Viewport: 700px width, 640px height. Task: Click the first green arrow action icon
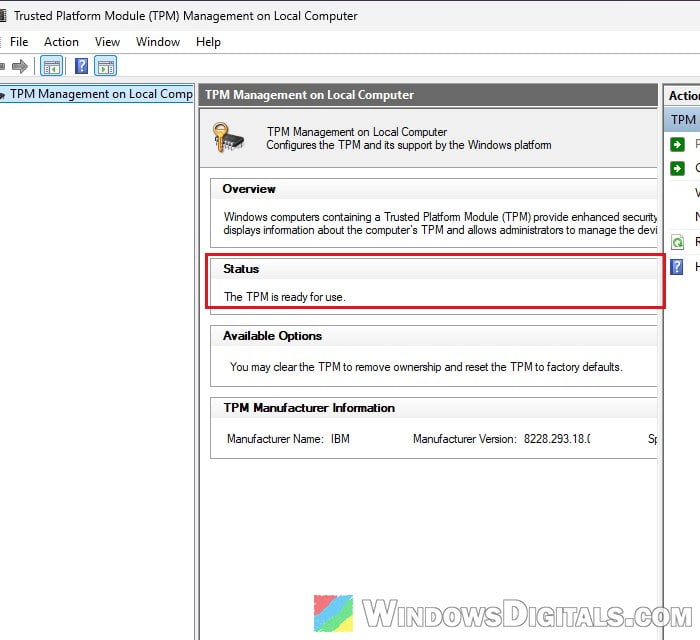(677, 144)
